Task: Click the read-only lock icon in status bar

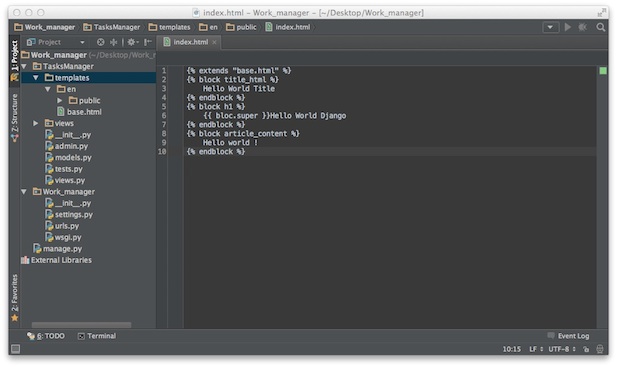Action: [586, 349]
